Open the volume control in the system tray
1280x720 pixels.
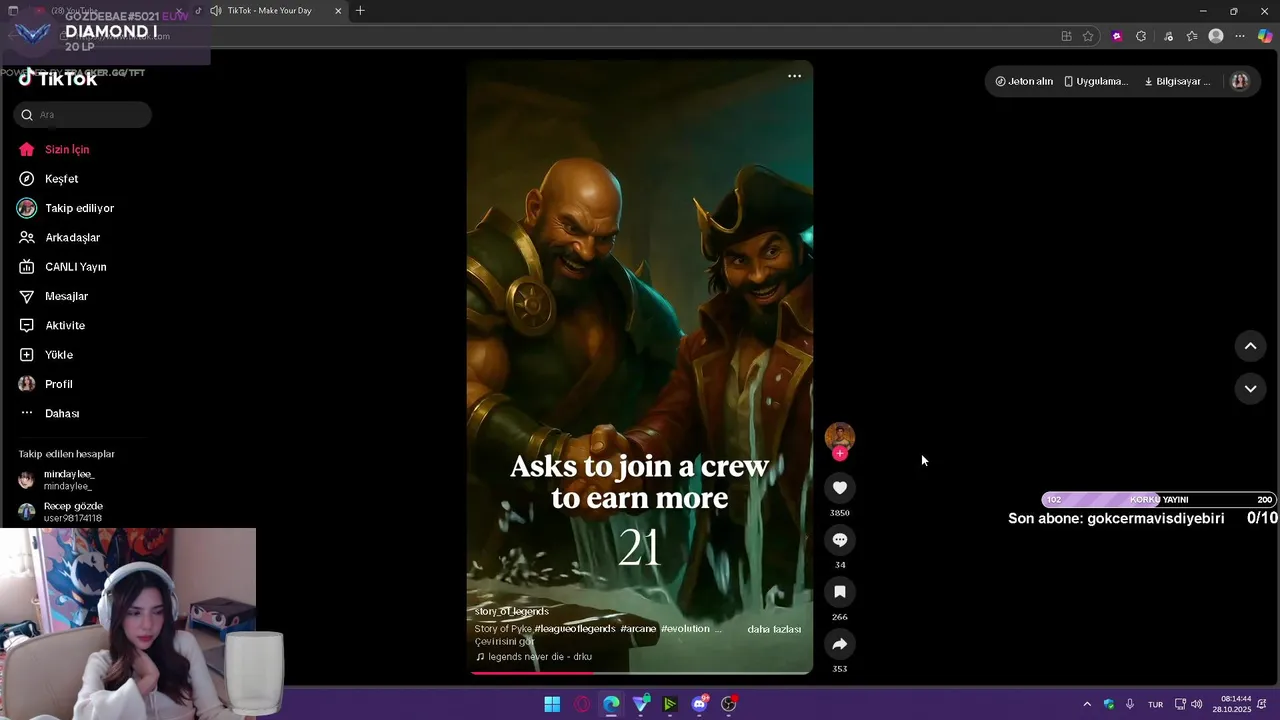pyautogui.click(x=1197, y=704)
